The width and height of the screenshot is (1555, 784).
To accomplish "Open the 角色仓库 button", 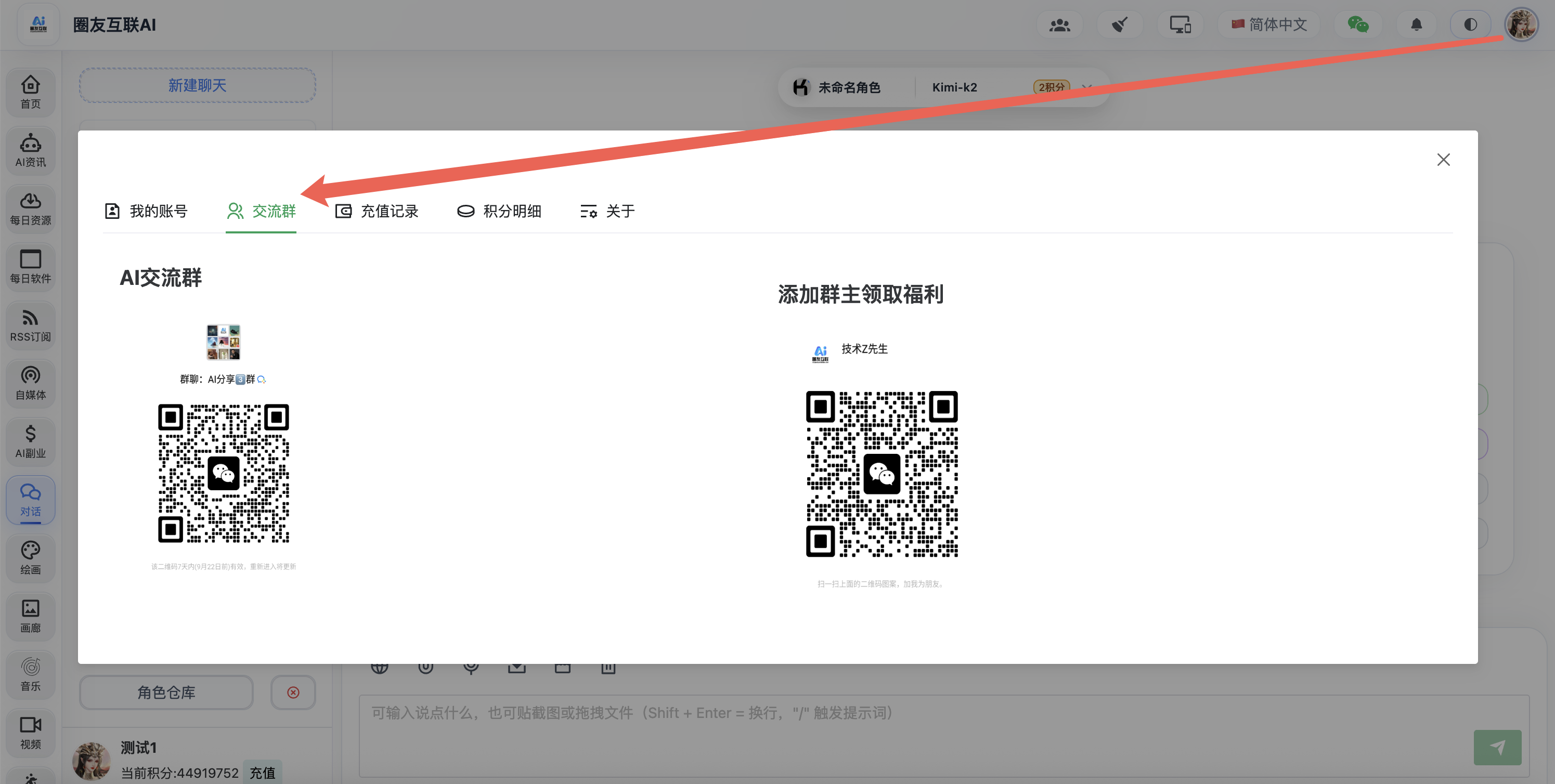I will [166, 692].
